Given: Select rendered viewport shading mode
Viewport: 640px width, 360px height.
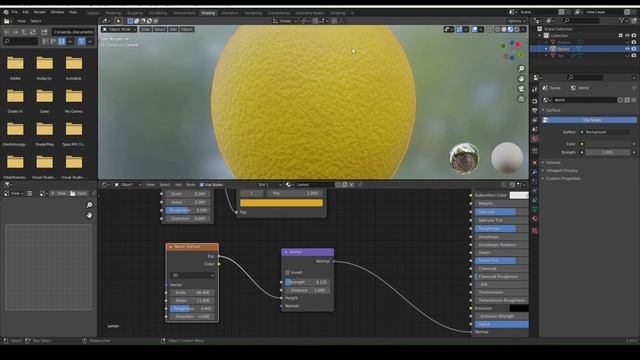Looking at the screenshot, I should tap(517, 29).
